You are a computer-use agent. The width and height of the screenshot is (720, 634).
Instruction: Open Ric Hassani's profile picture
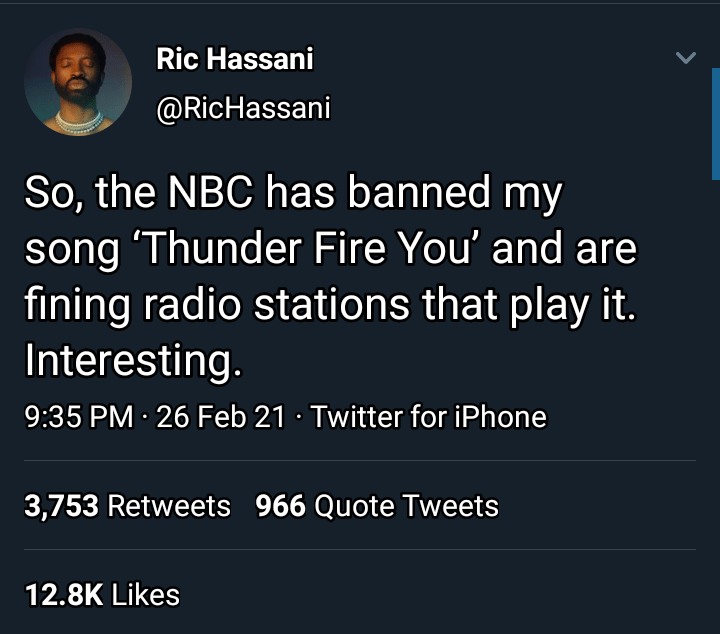tap(78, 83)
